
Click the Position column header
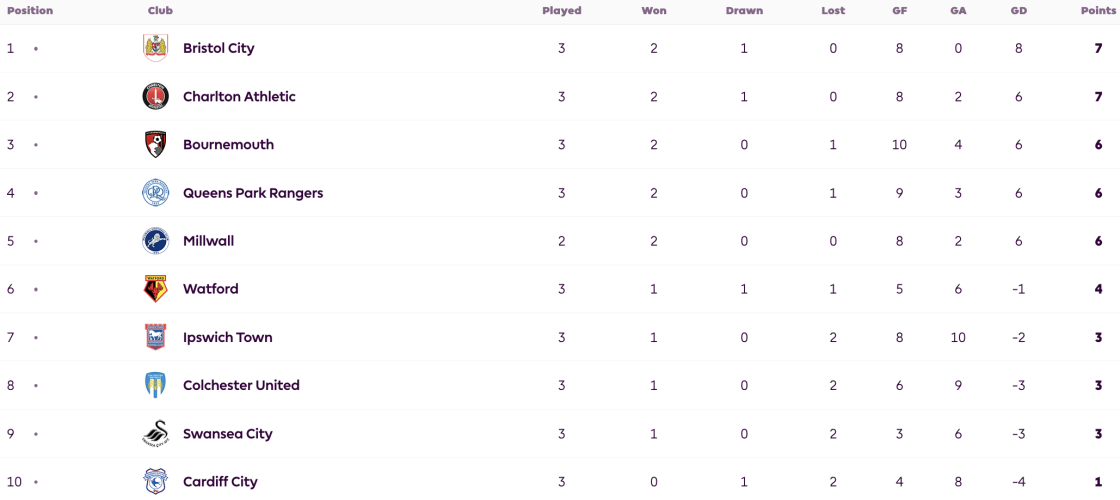pyautogui.click(x=30, y=11)
